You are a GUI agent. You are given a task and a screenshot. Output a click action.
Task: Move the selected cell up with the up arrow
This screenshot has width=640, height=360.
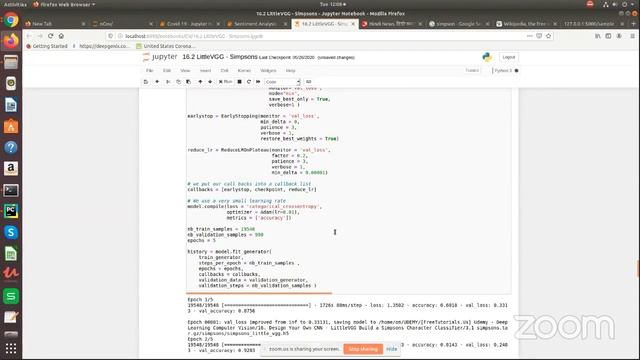pyautogui.click(x=200, y=82)
